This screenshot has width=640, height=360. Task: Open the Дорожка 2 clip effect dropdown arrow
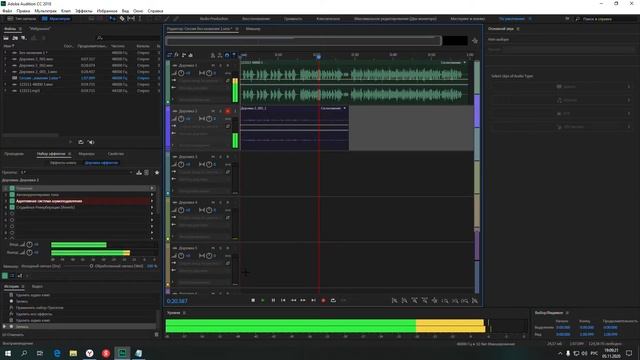click(345, 108)
